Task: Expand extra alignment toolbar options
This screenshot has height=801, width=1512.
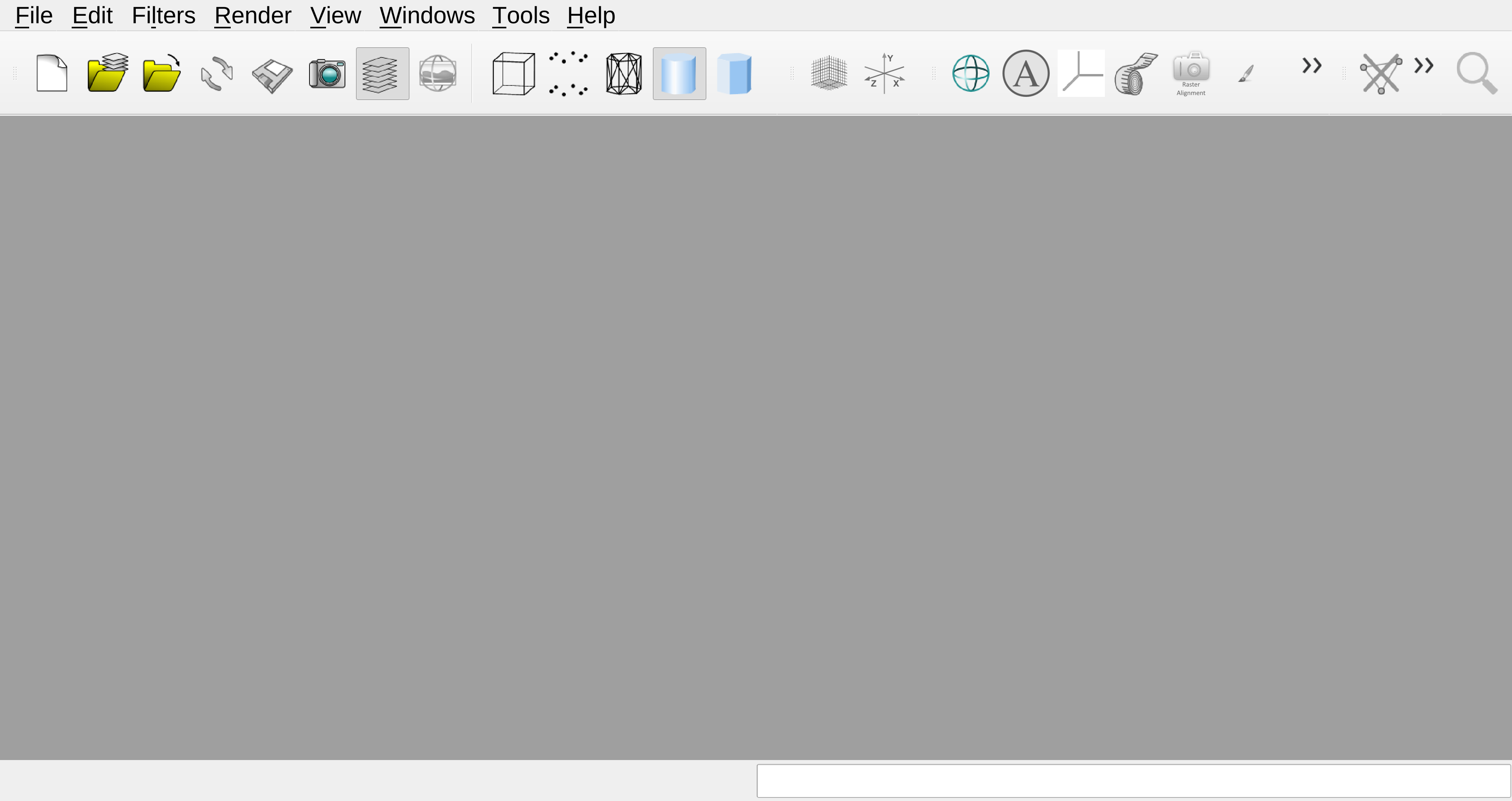Action: click(x=1423, y=67)
